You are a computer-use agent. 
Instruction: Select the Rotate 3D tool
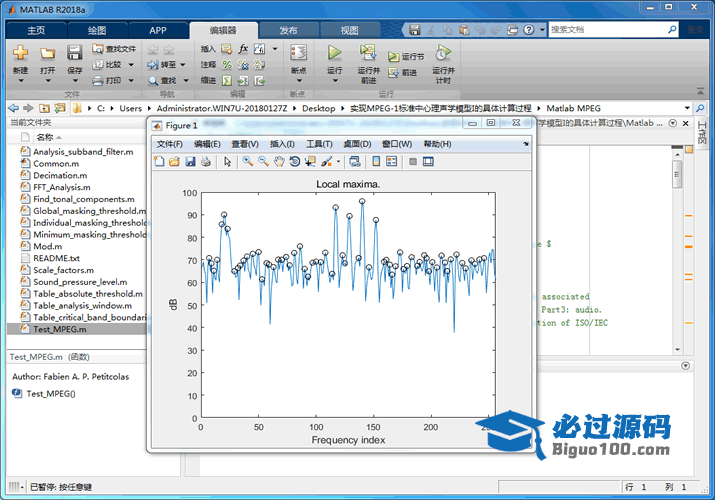pyautogui.click(x=295, y=161)
